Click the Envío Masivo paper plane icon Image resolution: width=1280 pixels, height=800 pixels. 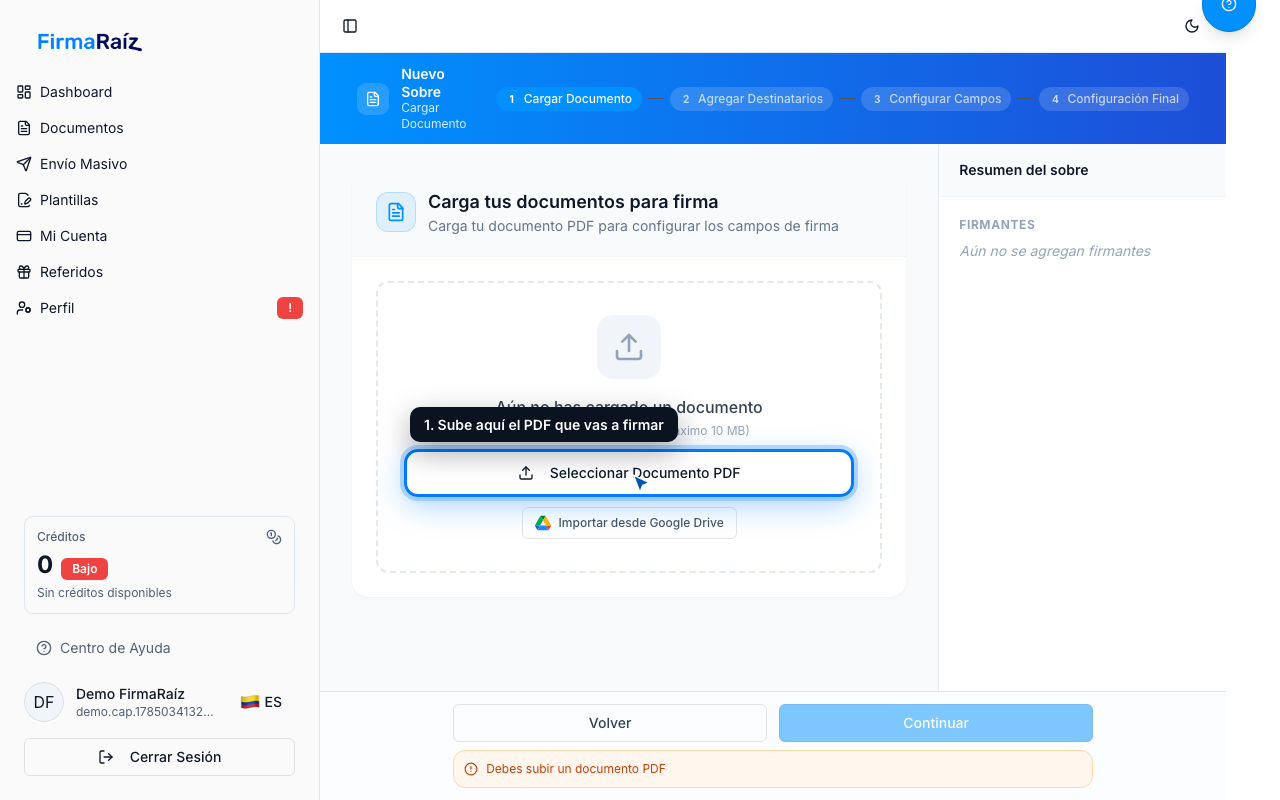24,164
